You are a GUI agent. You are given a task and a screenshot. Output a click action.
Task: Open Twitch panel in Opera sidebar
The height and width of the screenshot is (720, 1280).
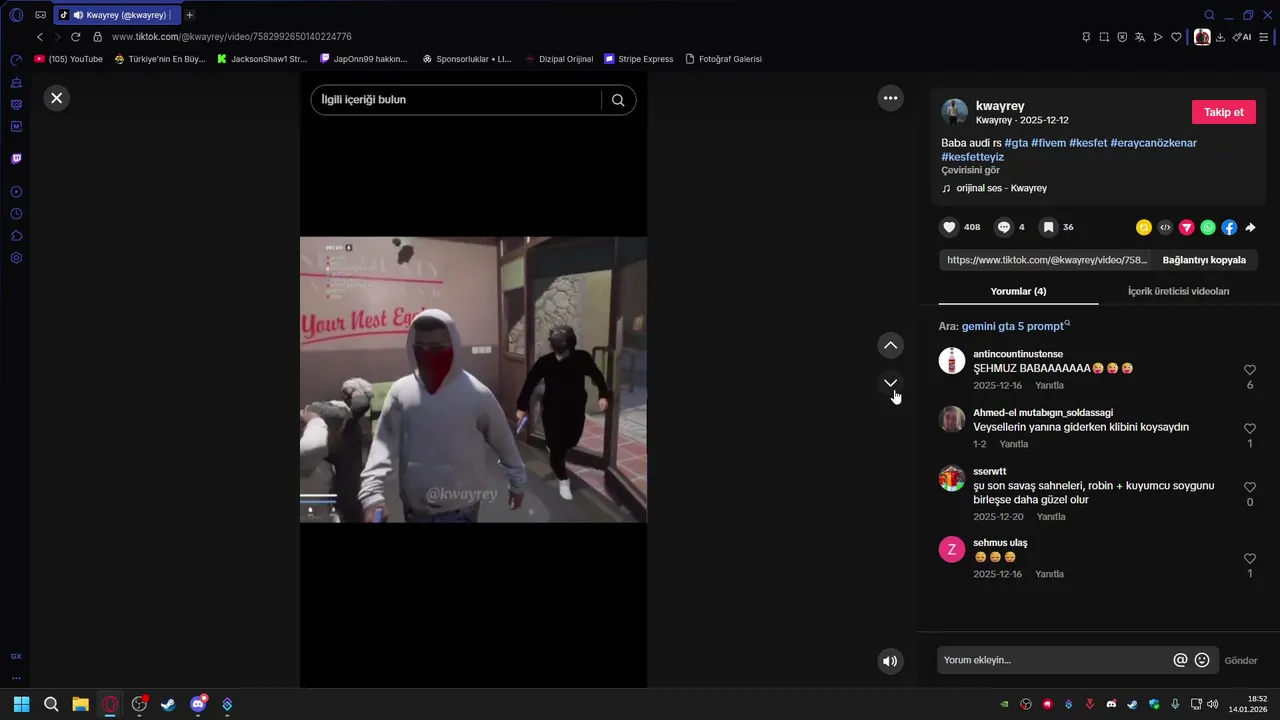16,159
